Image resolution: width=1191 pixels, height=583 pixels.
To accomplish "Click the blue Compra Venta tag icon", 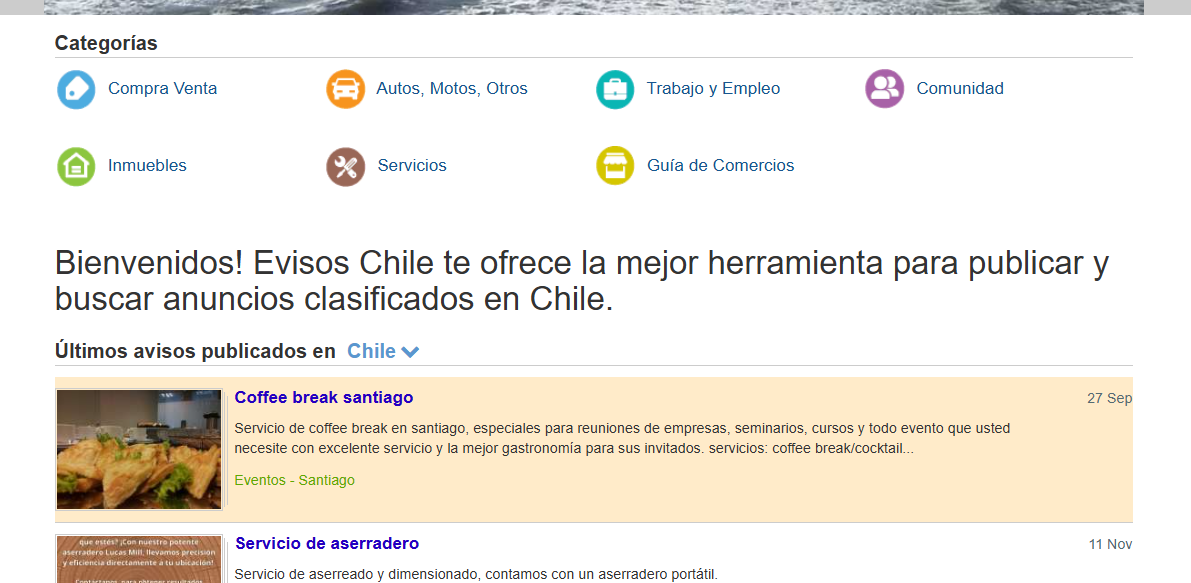I will tap(76, 89).
